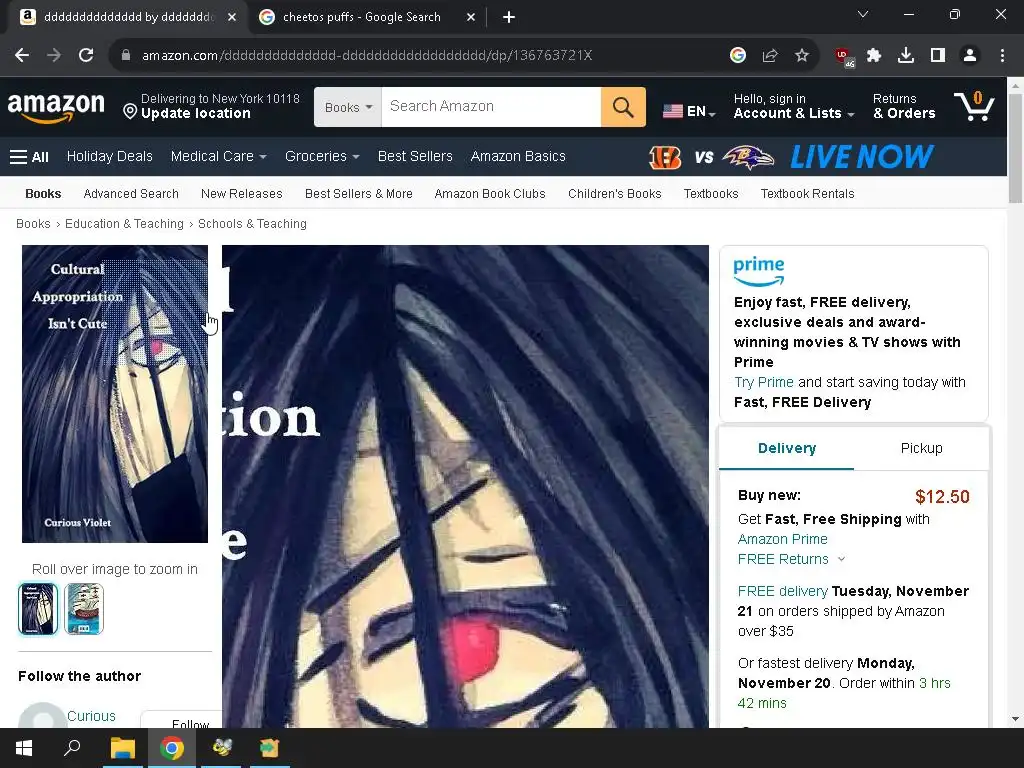Click Try Prime link
Viewport: 1024px width, 768px height.
[x=763, y=383]
